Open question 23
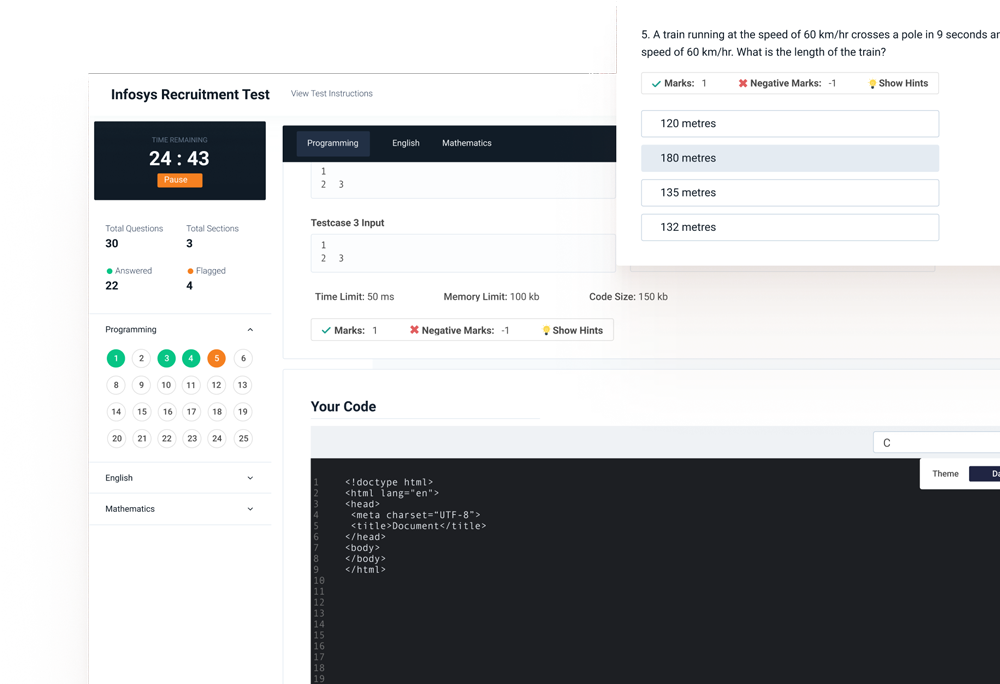The image size is (1000, 684). [x=192, y=439]
